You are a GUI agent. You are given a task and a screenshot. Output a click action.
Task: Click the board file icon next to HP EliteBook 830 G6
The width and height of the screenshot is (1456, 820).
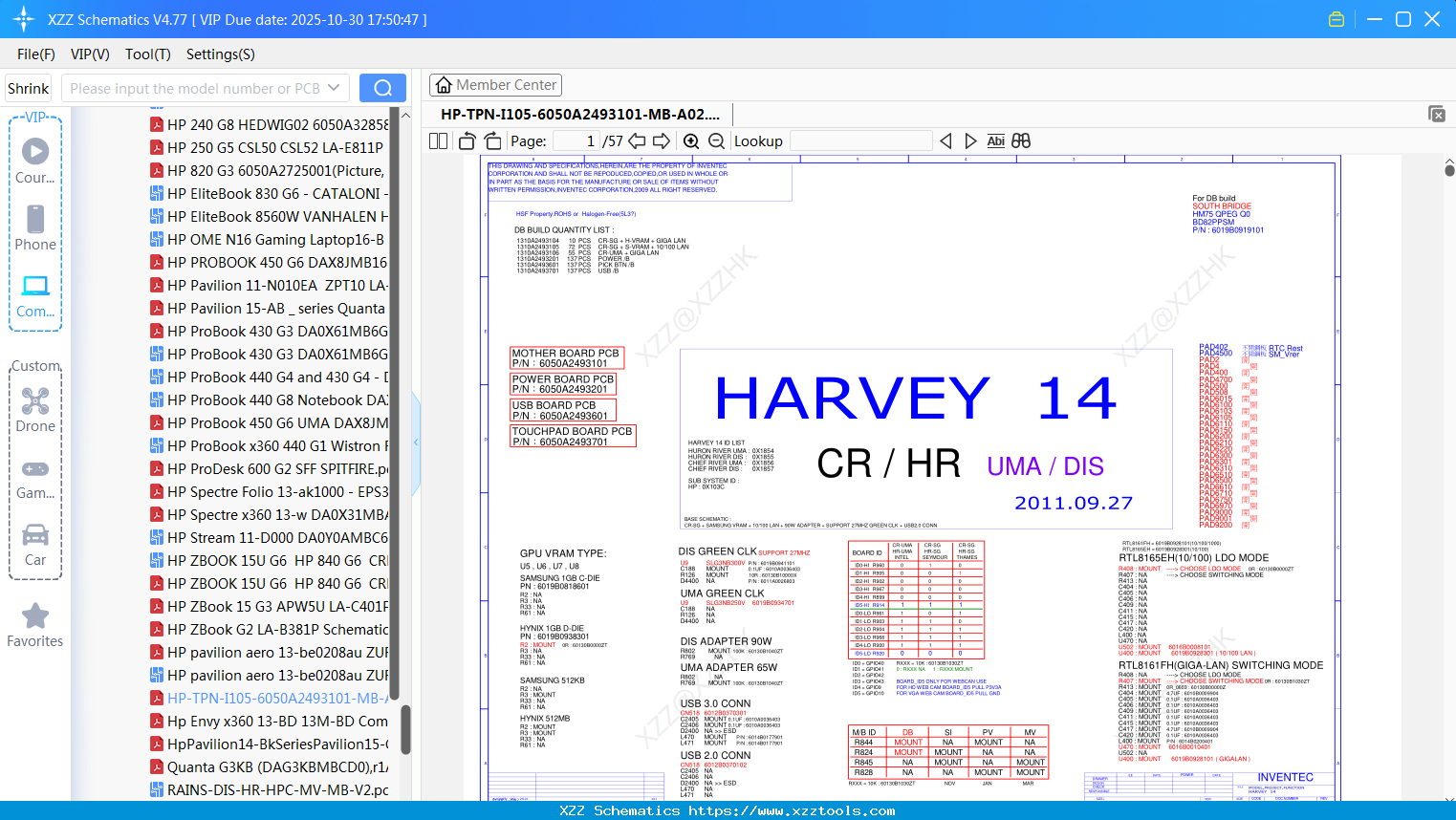pyautogui.click(x=157, y=193)
